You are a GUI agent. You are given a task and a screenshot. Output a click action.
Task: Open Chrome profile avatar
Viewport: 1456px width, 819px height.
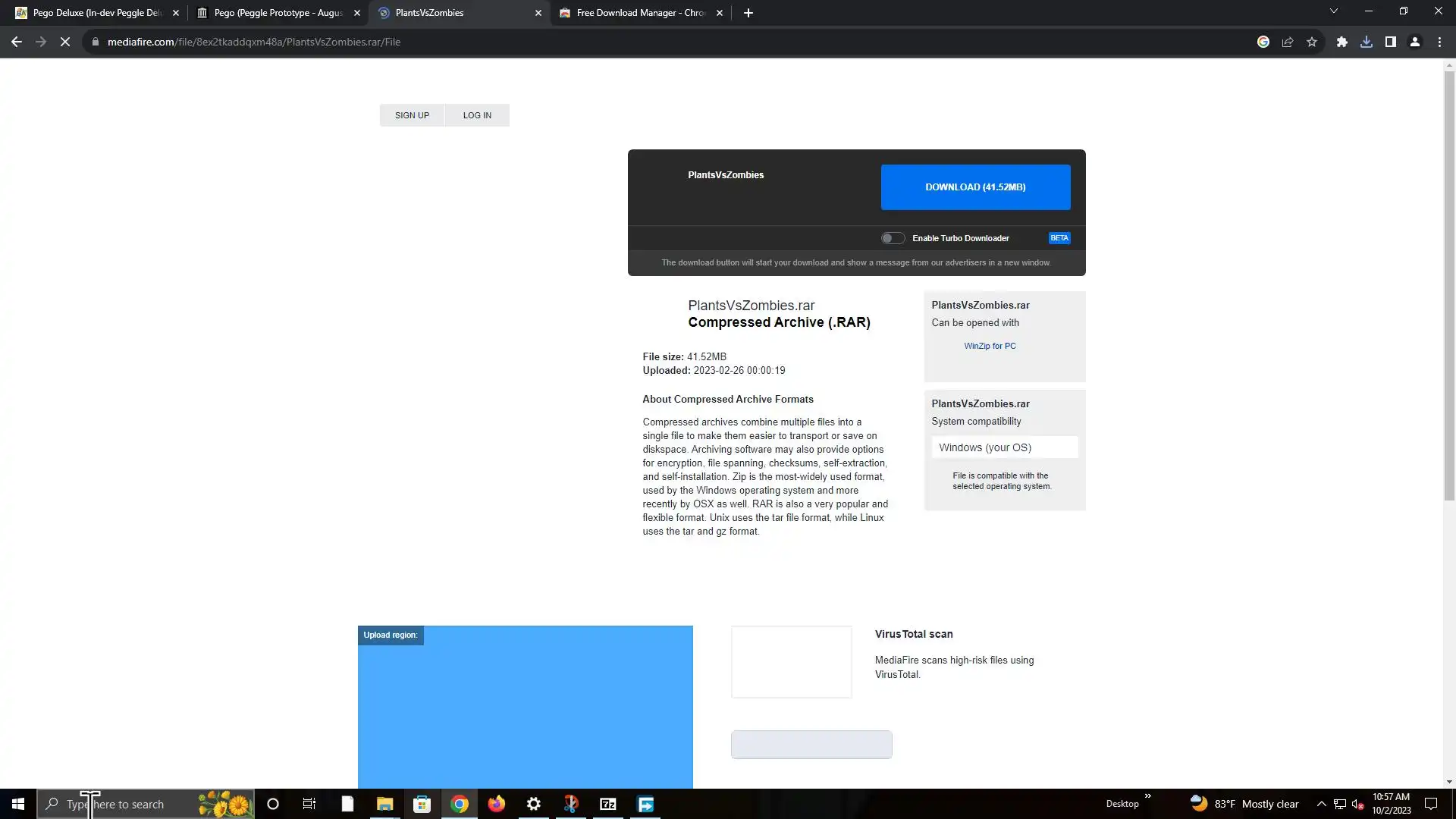[1414, 42]
